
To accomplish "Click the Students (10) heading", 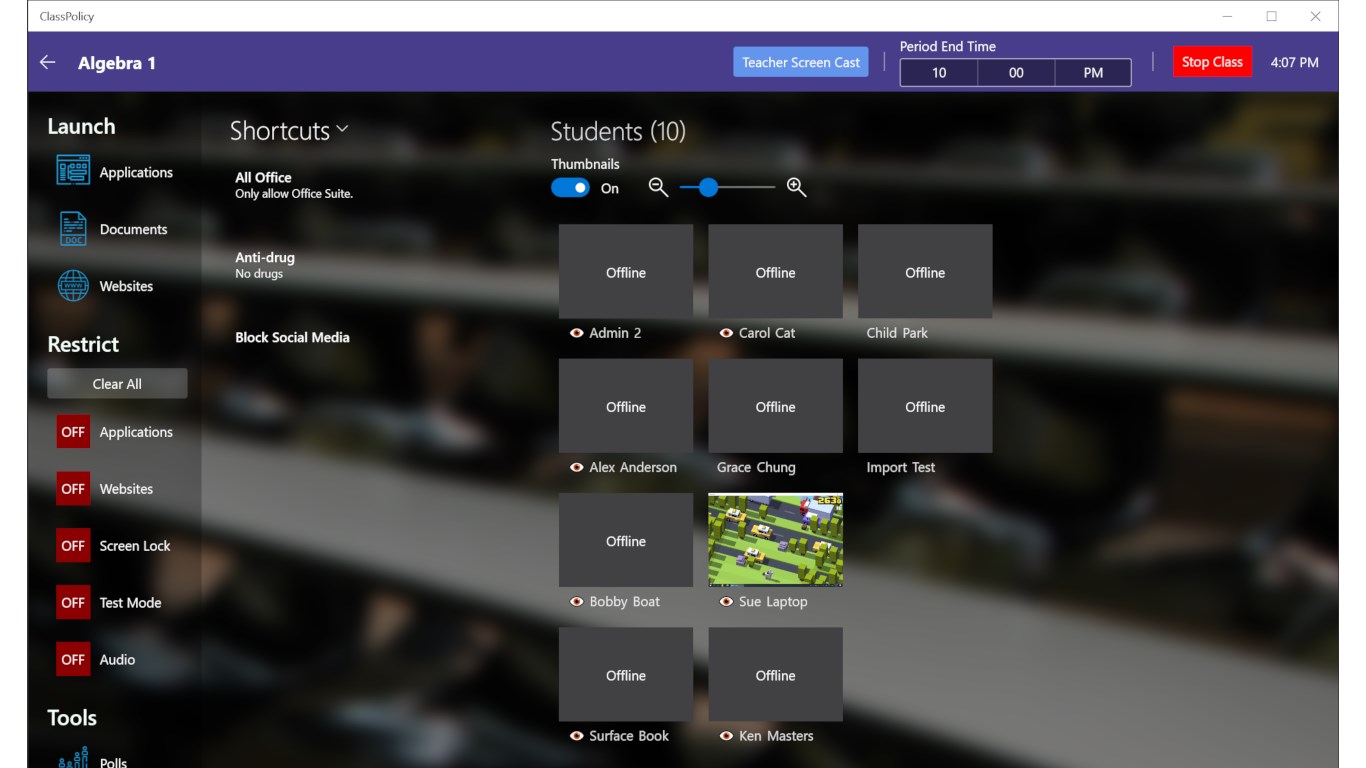I will pos(618,131).
